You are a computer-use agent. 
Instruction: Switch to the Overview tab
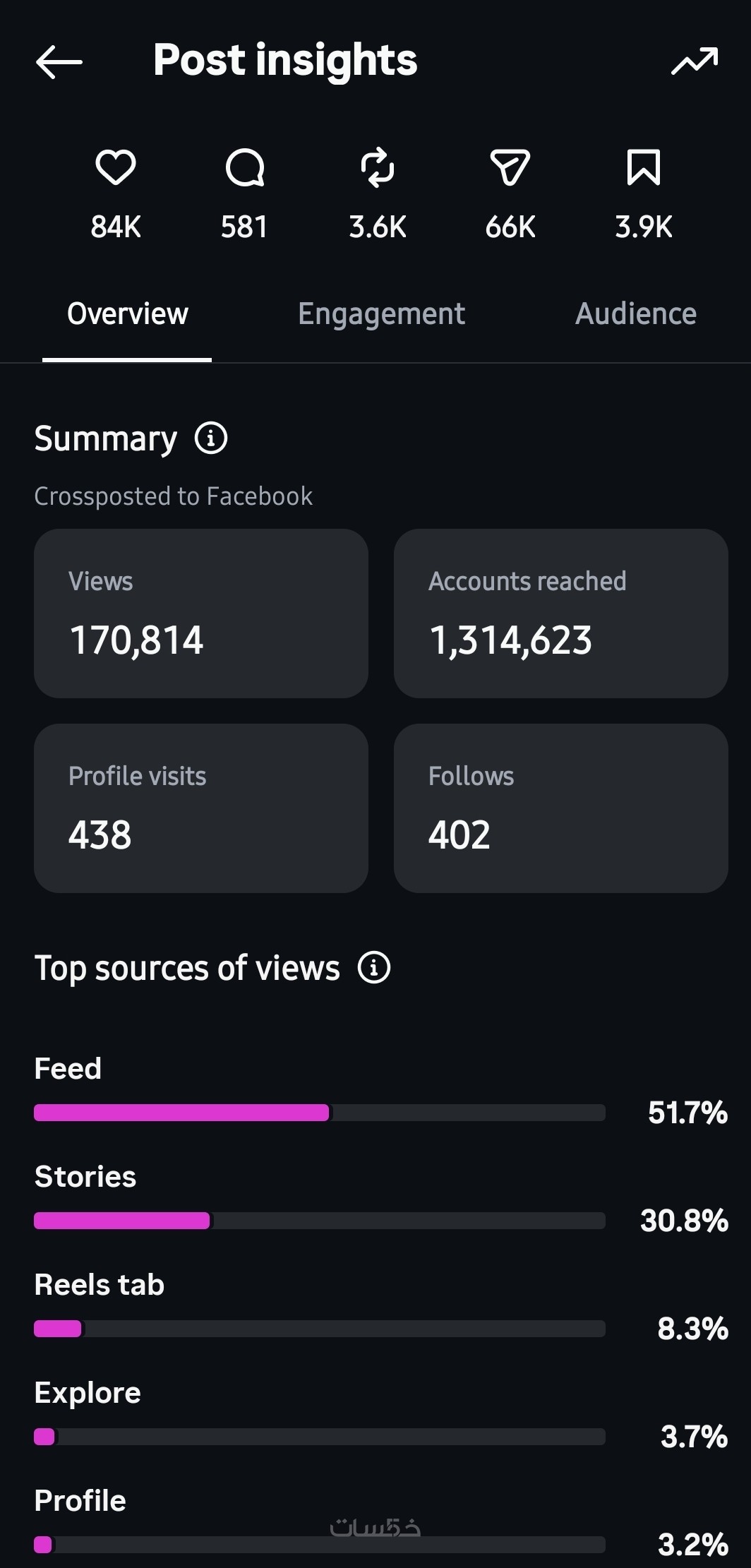[127, 314]
